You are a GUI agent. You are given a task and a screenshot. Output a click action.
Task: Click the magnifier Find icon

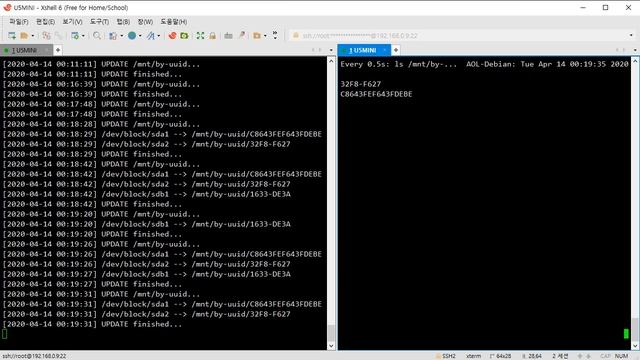(97, 36)
